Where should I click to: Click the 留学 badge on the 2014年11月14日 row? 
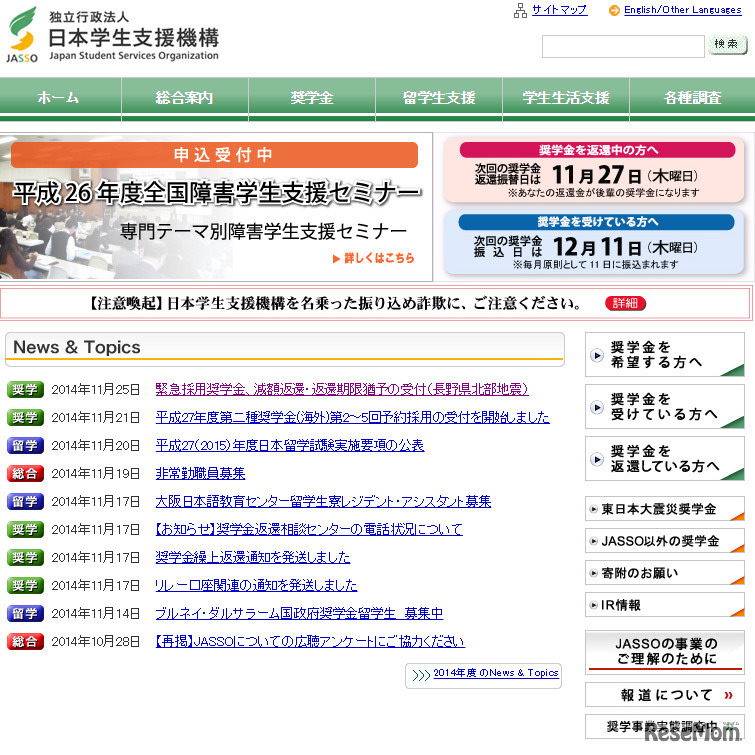[25, 613]
